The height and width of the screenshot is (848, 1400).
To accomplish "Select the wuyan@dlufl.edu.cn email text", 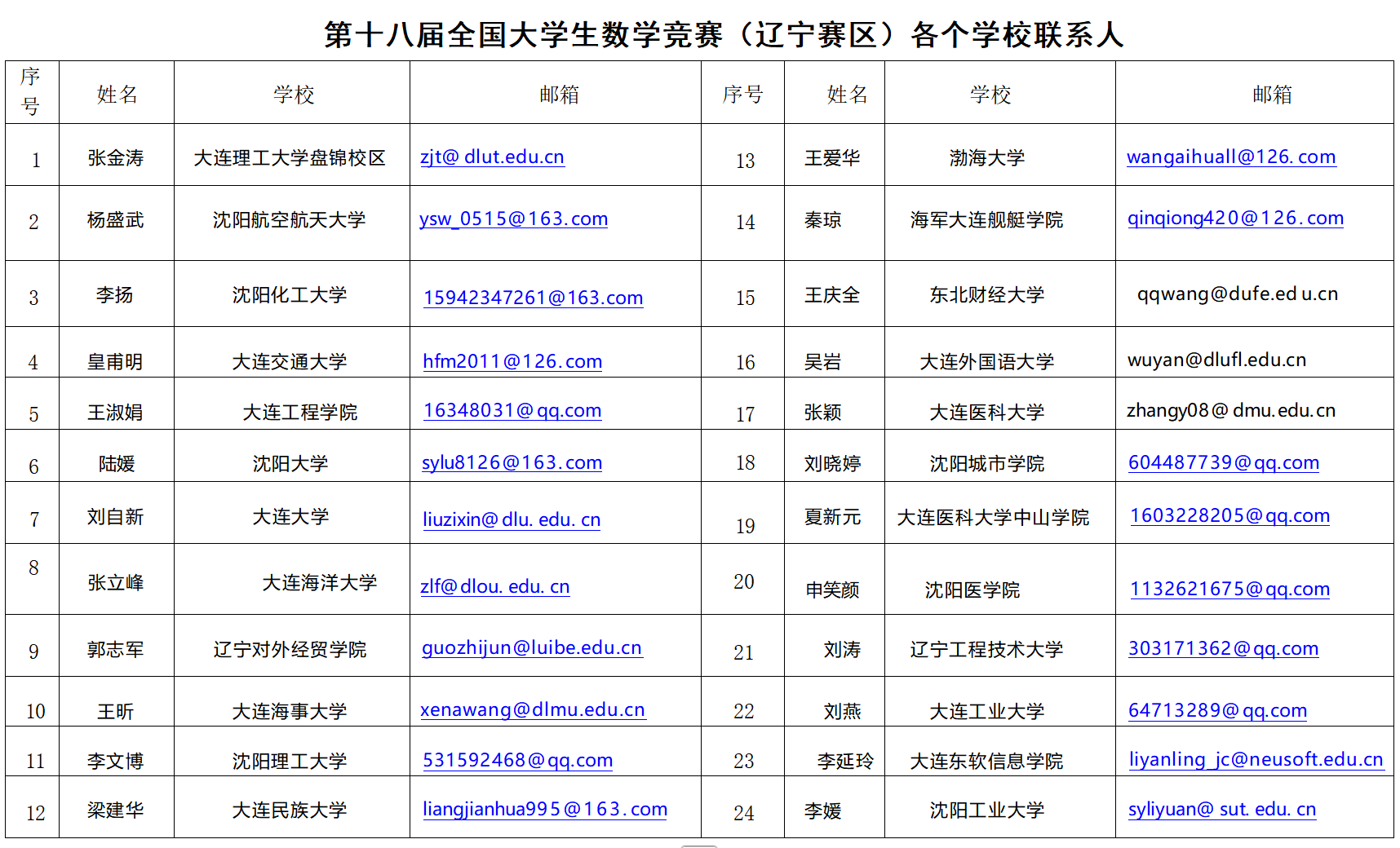I will (1216, 360).
